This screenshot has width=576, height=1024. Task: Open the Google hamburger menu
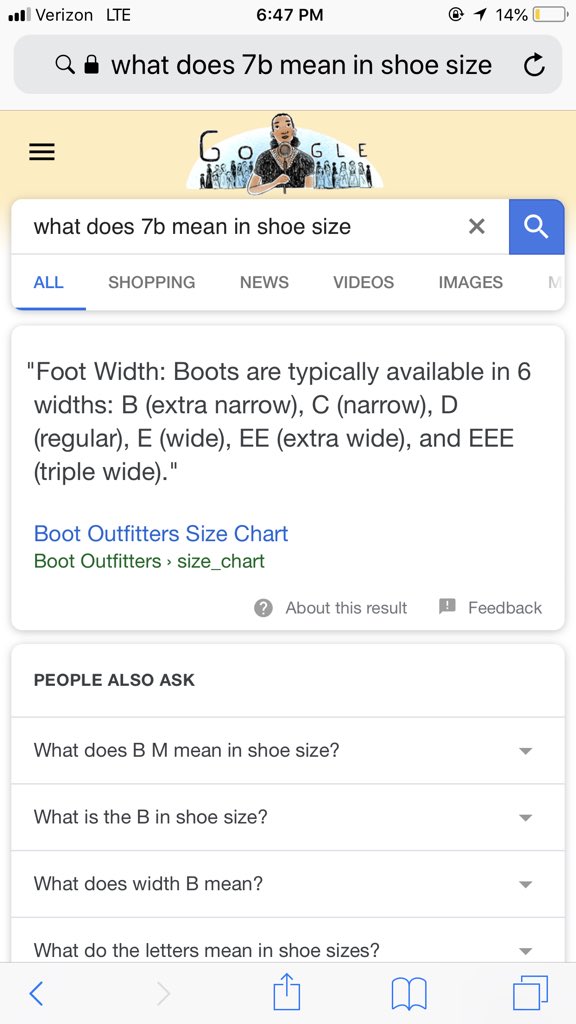(42, 152)
